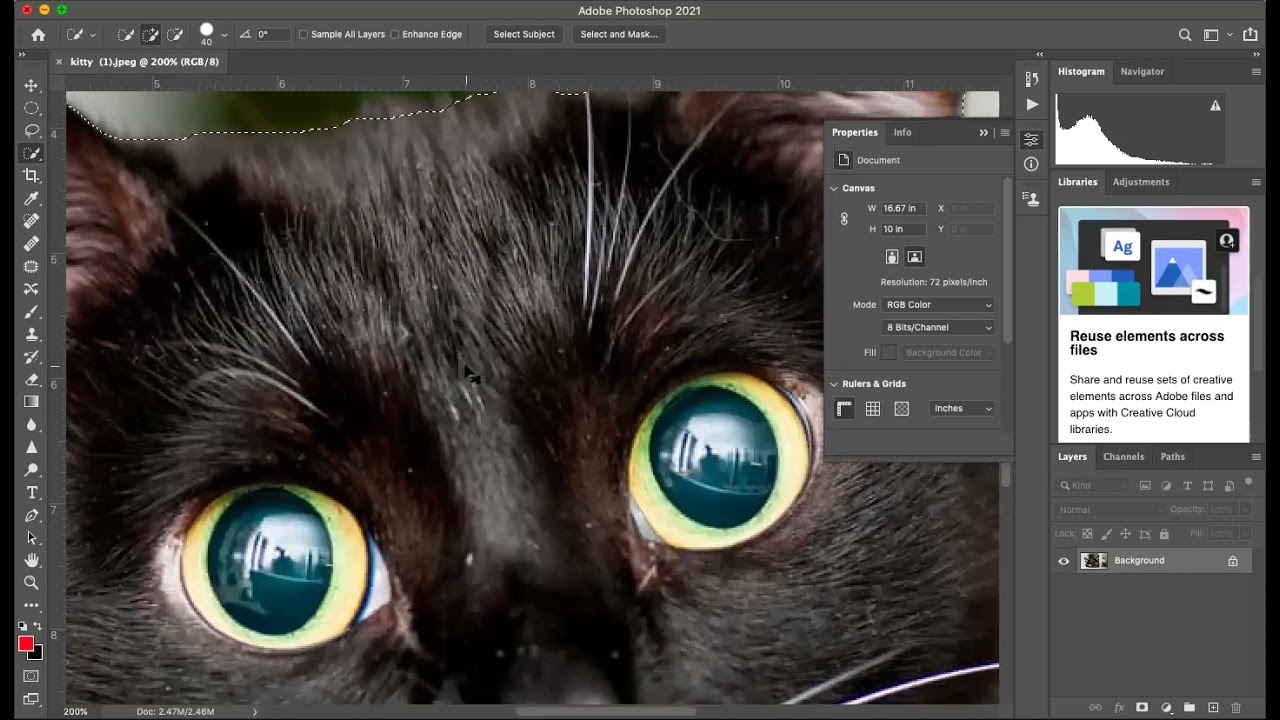Swap foreground and background colors

(38, 627)
